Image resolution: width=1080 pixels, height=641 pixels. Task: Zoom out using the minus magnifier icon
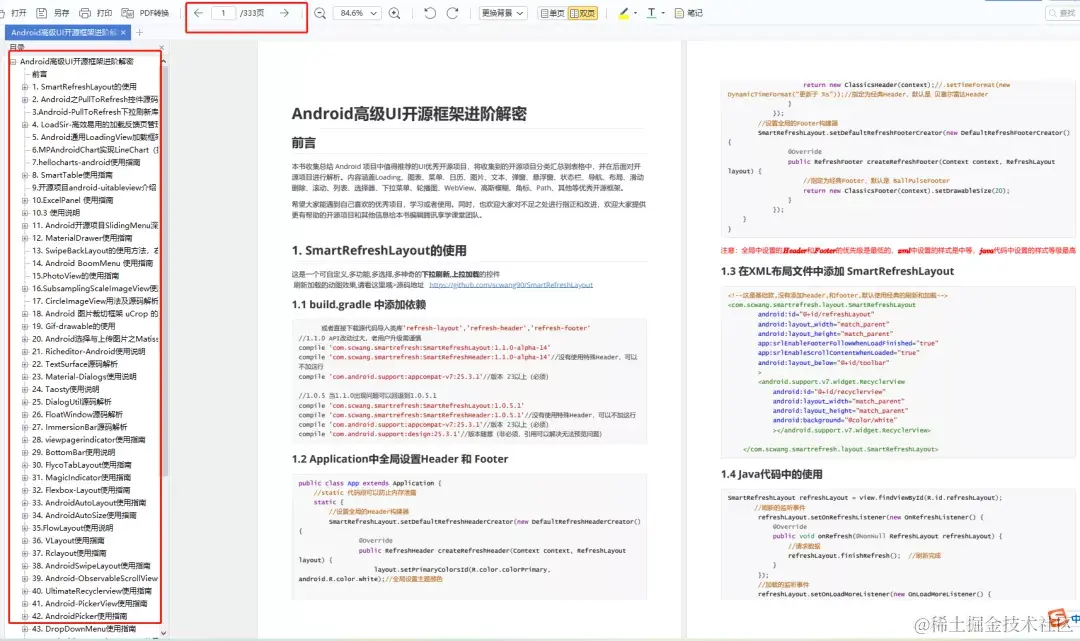pyautogui.click(x=318, y=13)
